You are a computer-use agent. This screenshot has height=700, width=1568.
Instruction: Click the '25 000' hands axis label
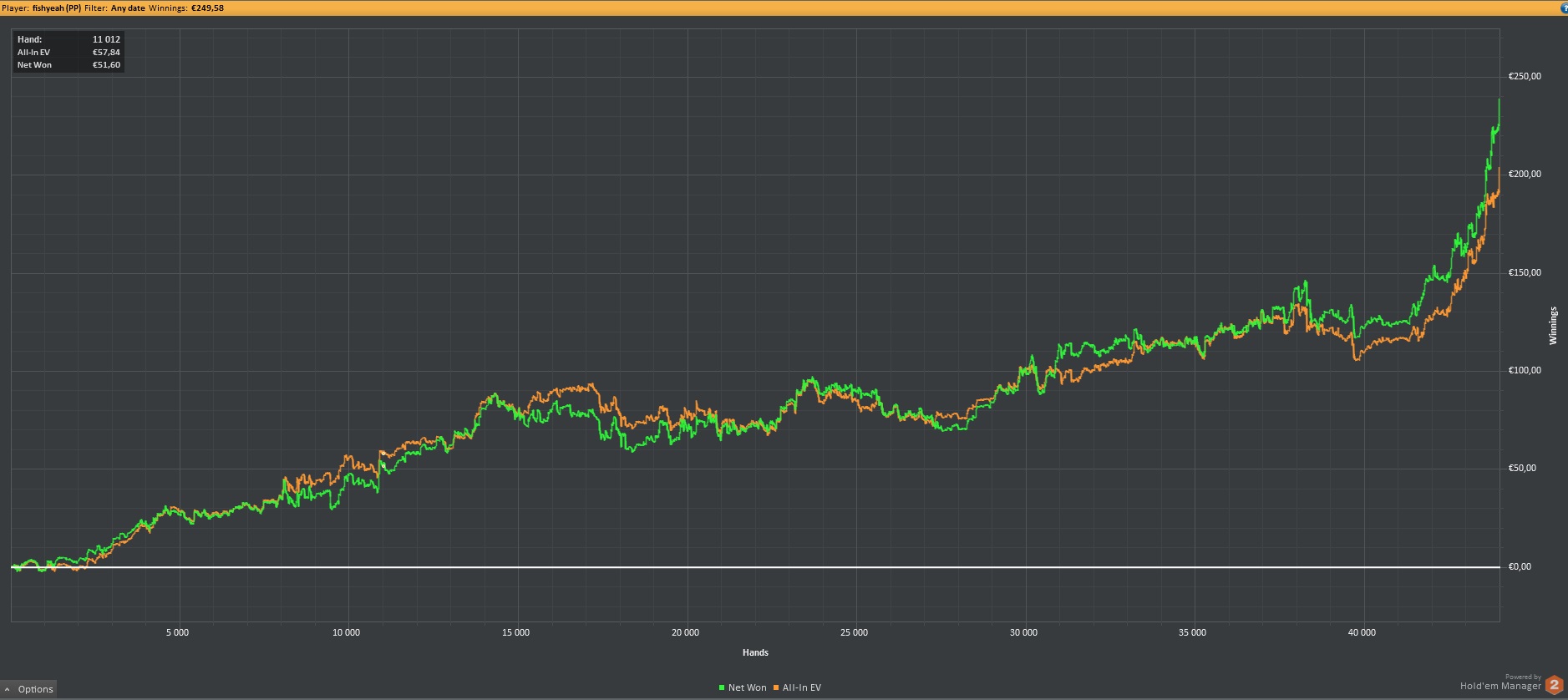pos(854,632)
